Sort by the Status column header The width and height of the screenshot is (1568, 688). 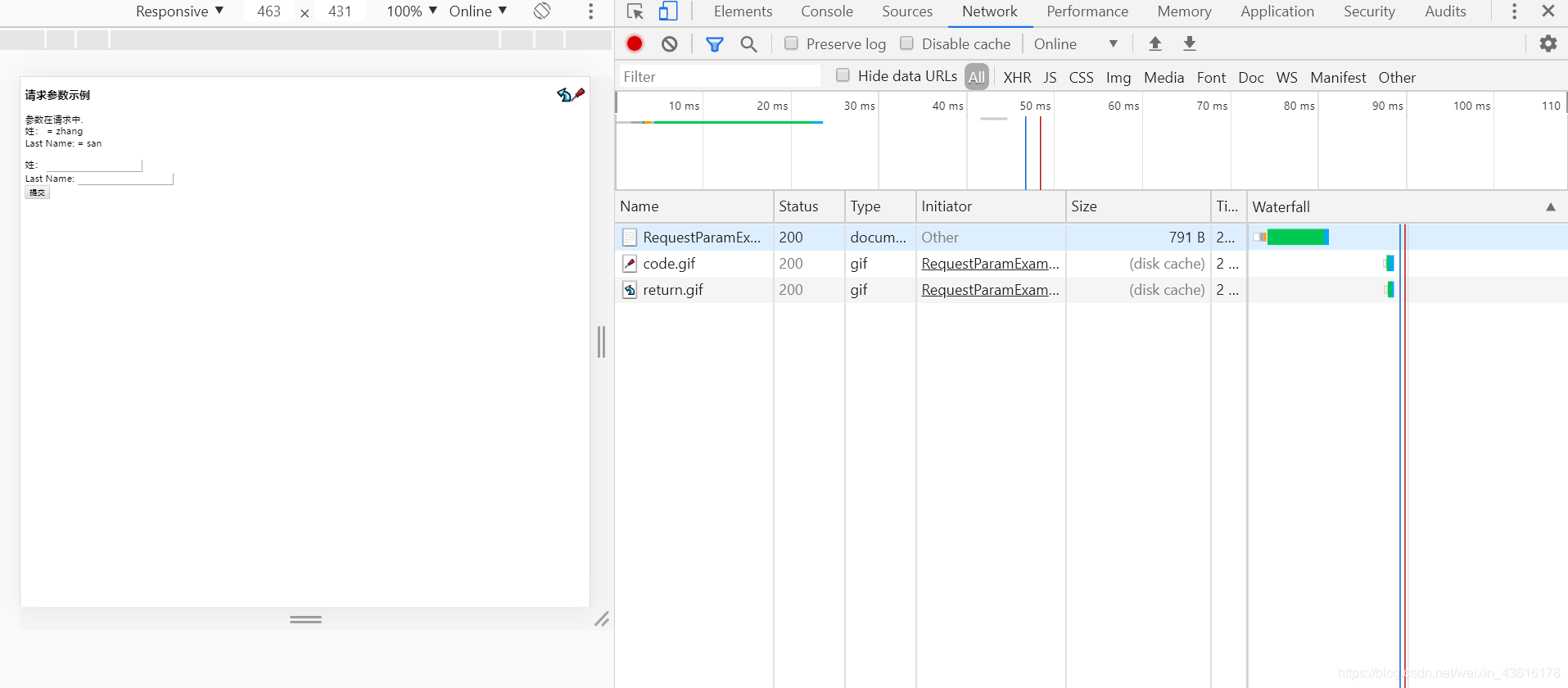coord(809,206)
